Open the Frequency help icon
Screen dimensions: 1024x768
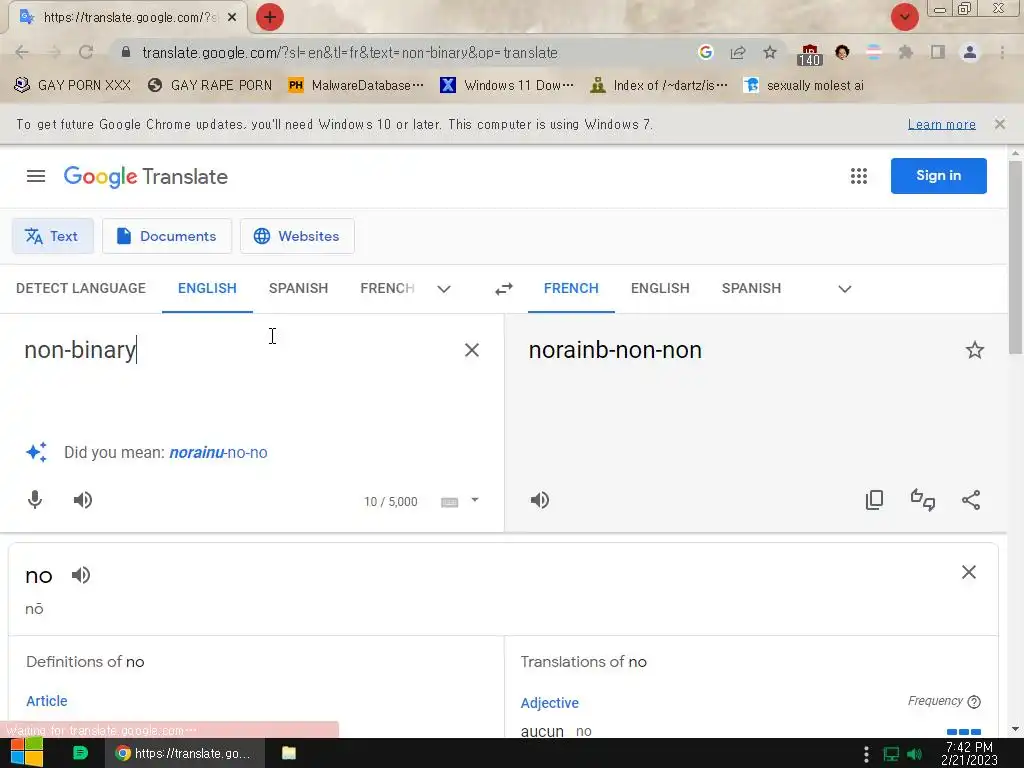point(974,702)
